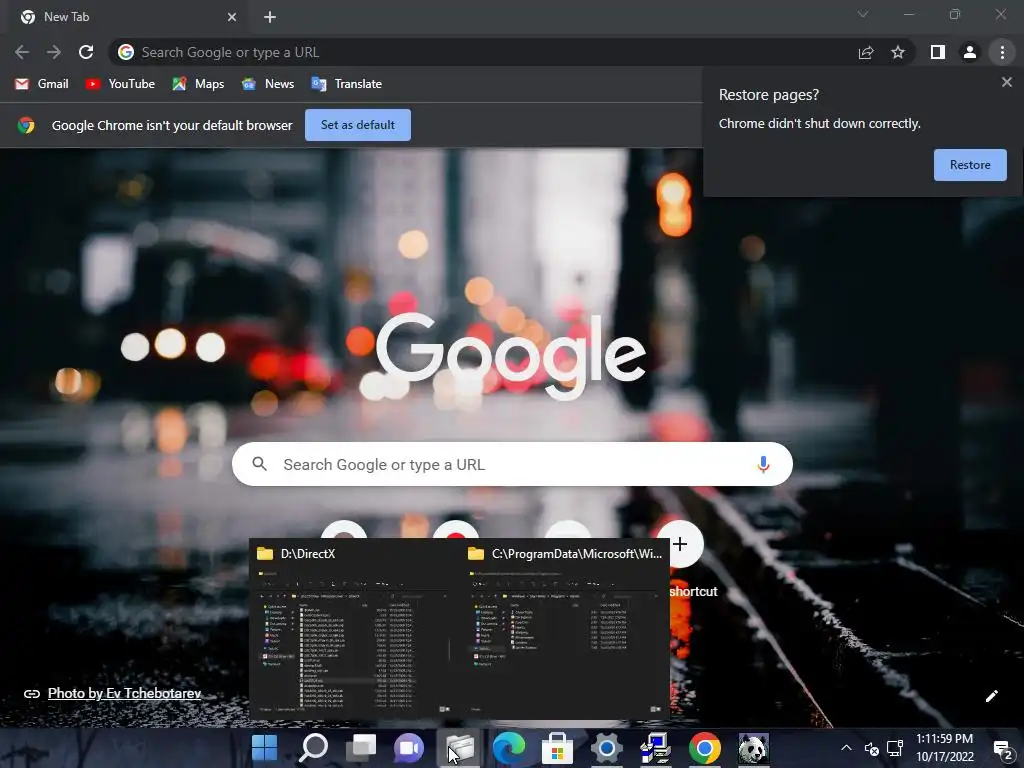Share this page via address bar icon
Viewport: 1024px width, 768px height.
[866, 52]
